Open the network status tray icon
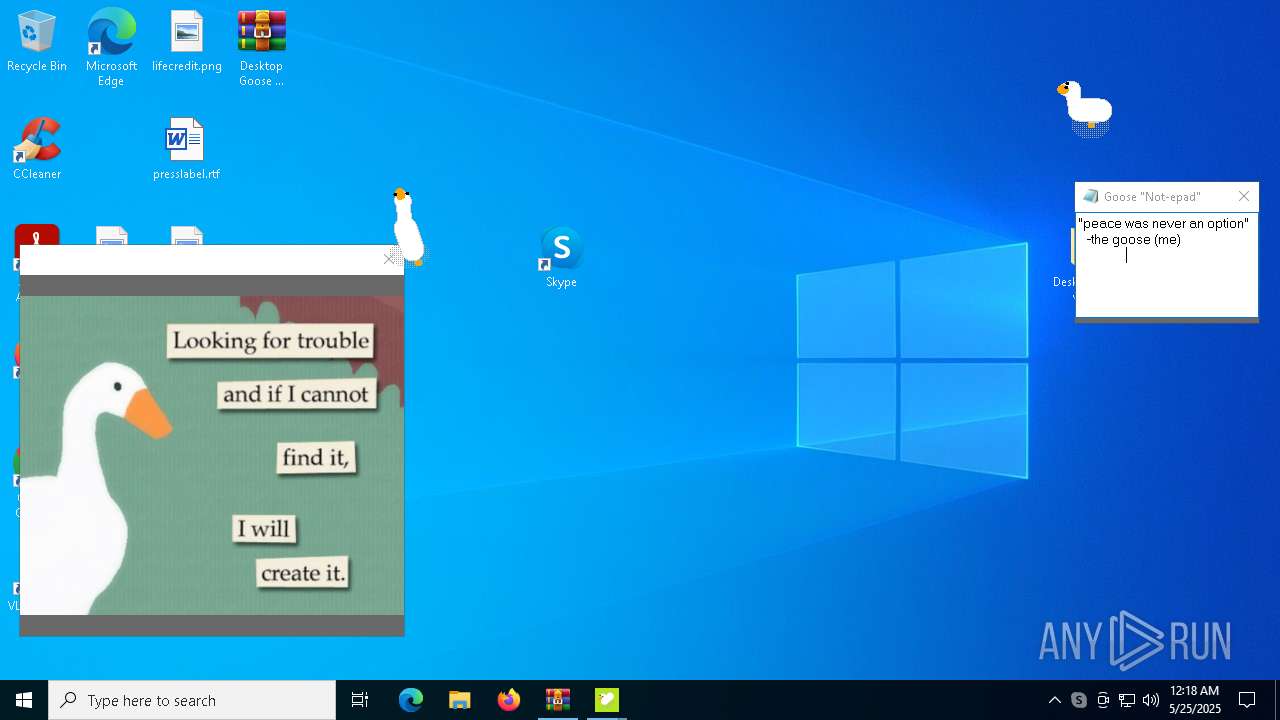This screenshot has height=720, width=1280. click(x=1127, y=700)
